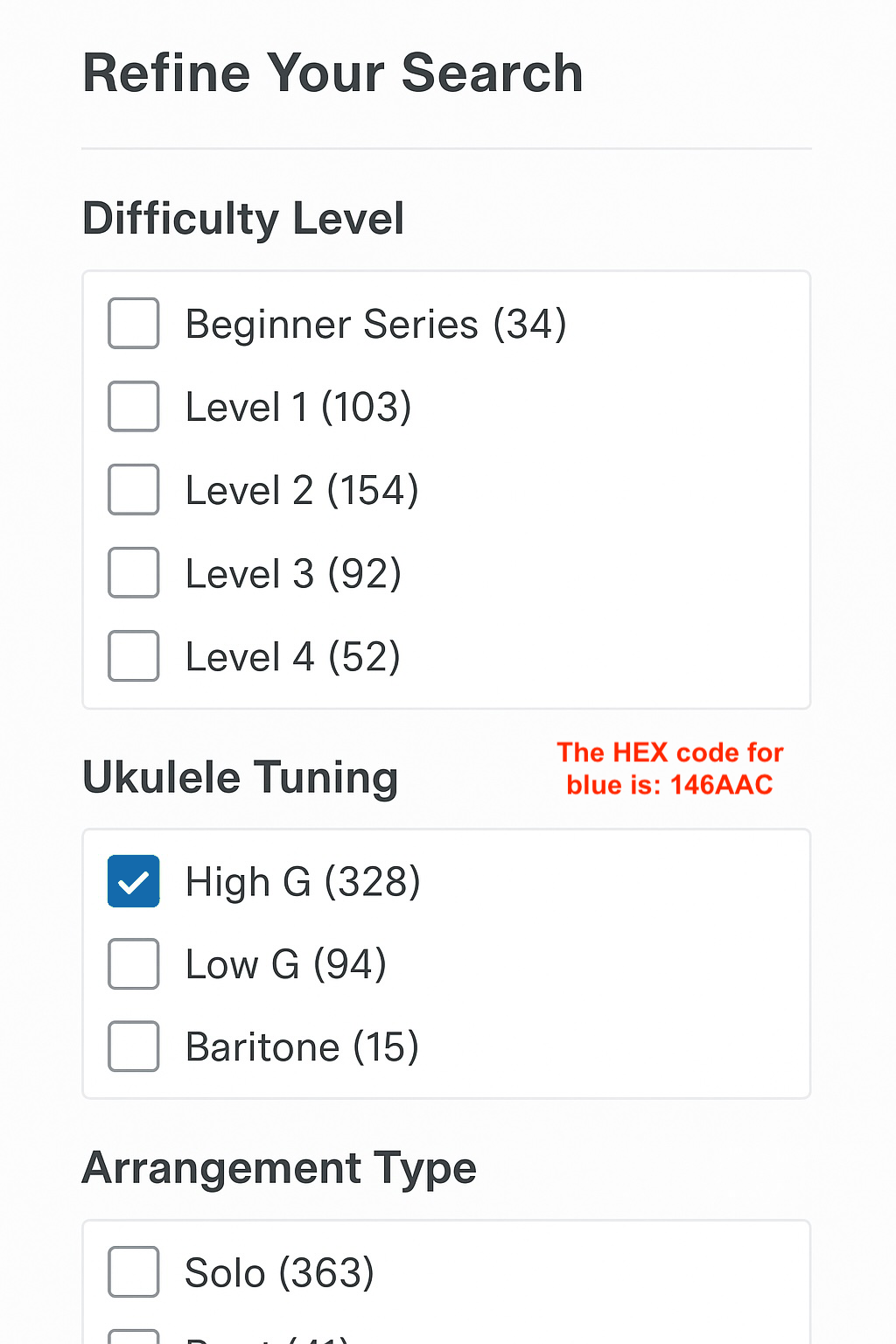Select the Level 2 (154) filter
The image size is (896, 1344).
[x=133, y=489]
